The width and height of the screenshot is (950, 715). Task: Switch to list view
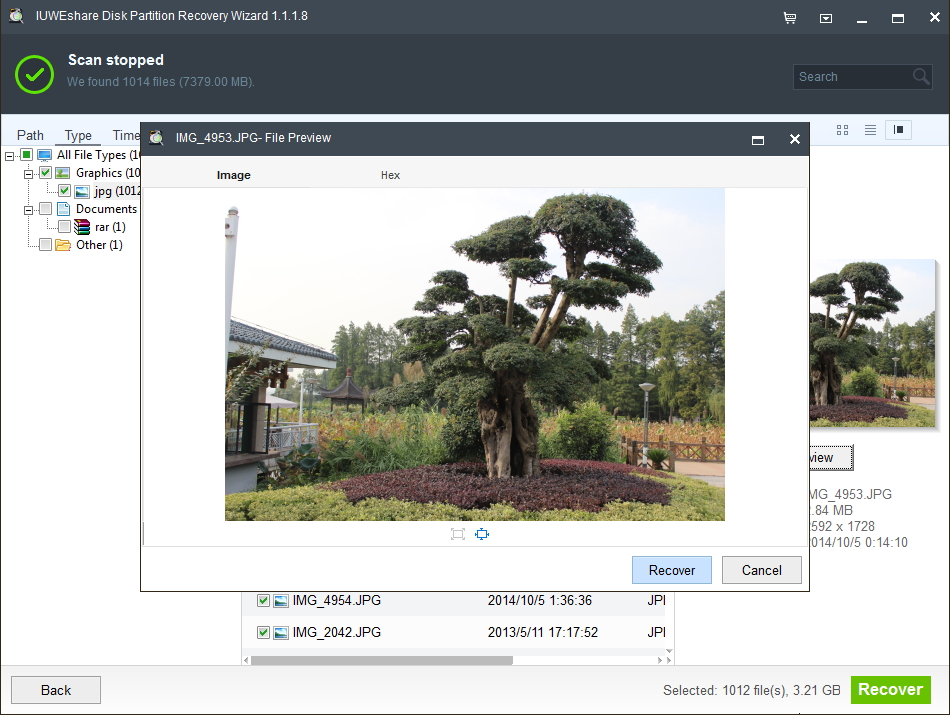click(x=870, y=130)
